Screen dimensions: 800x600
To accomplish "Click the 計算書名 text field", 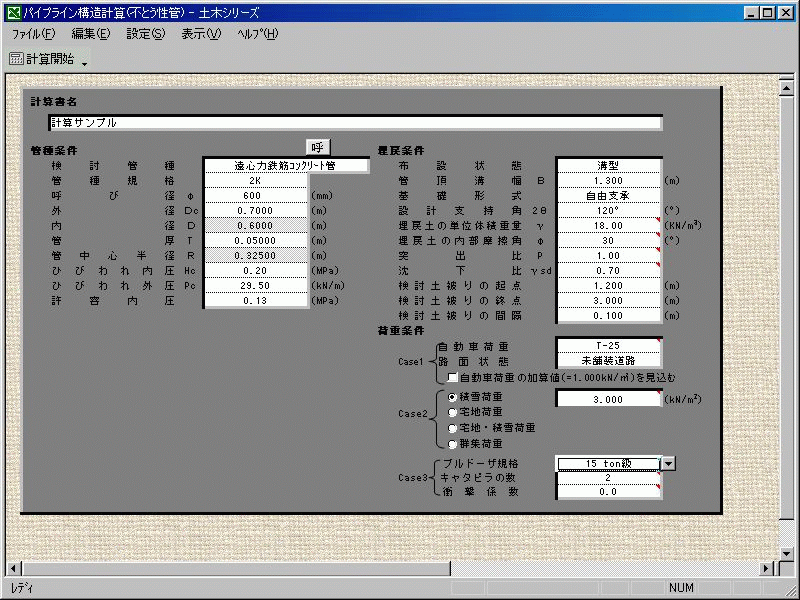I will tap(355, 123).
